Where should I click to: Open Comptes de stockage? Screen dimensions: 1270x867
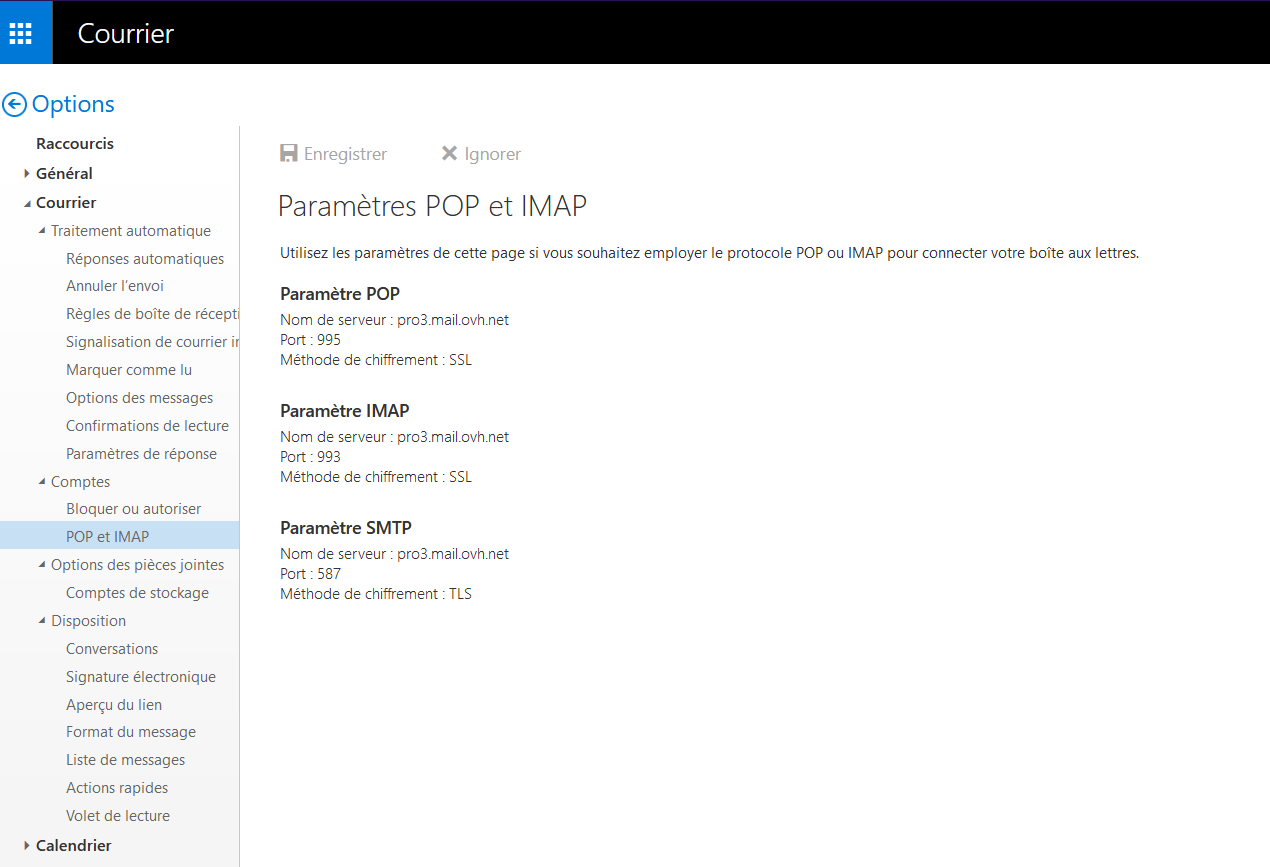tap(137, 593)
